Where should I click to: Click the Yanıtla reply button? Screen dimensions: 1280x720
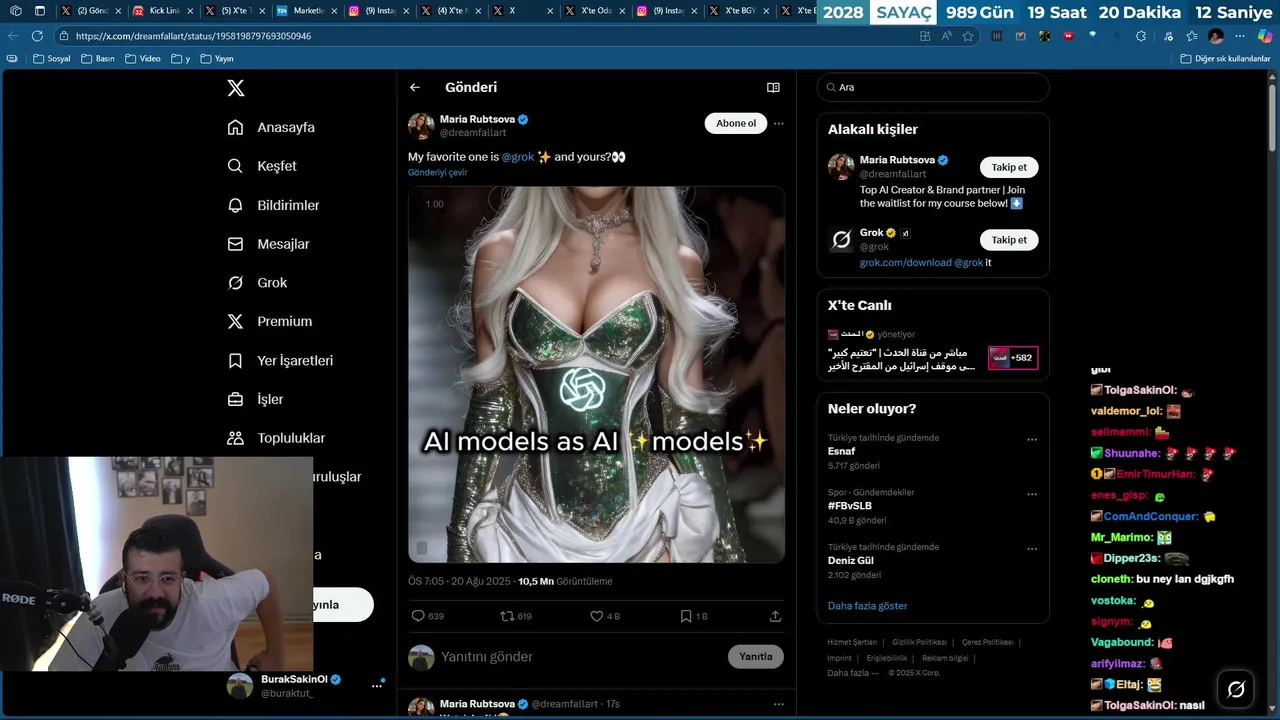[x=756, y=657]
